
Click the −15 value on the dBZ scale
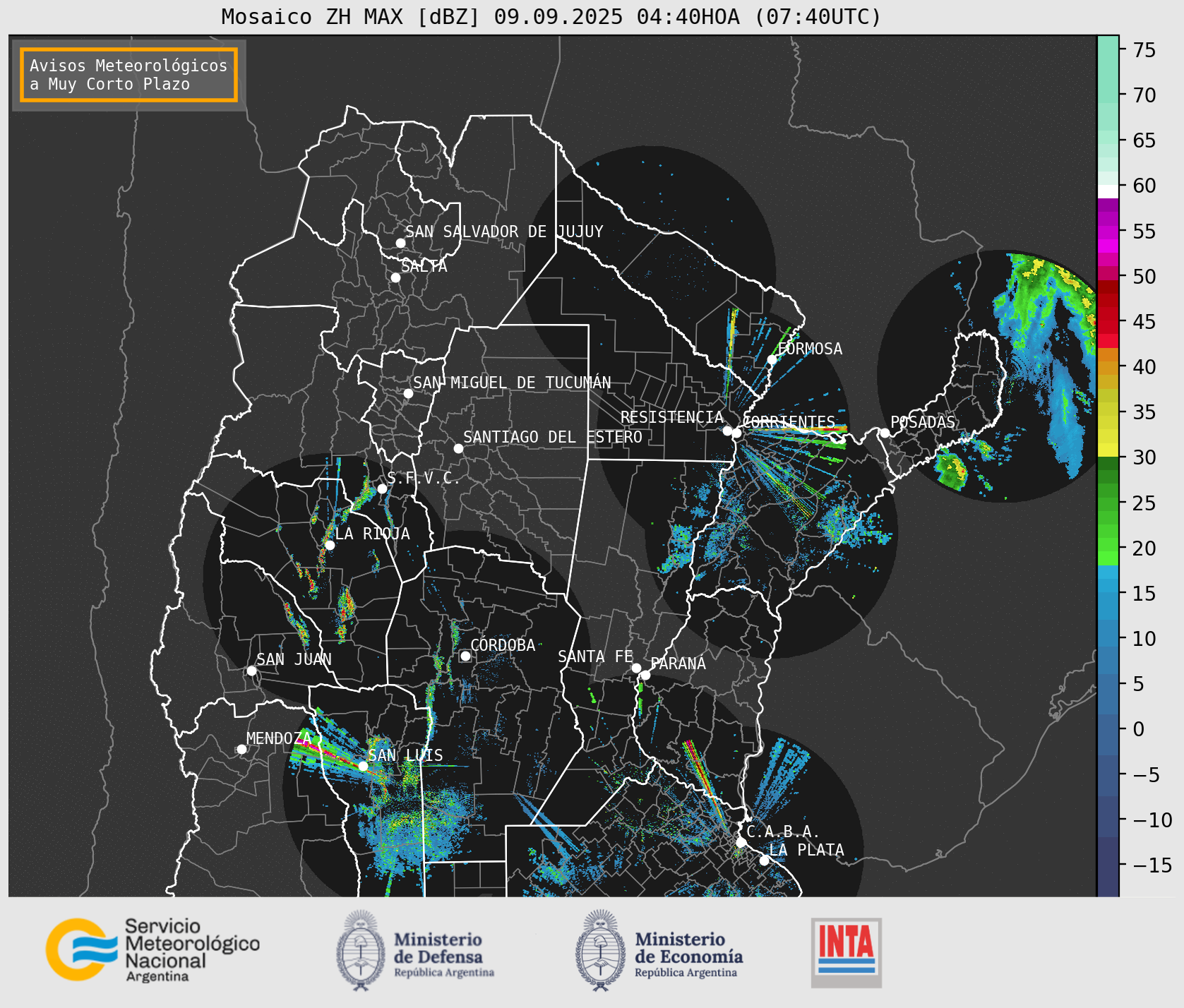[x=1152, y=865]
